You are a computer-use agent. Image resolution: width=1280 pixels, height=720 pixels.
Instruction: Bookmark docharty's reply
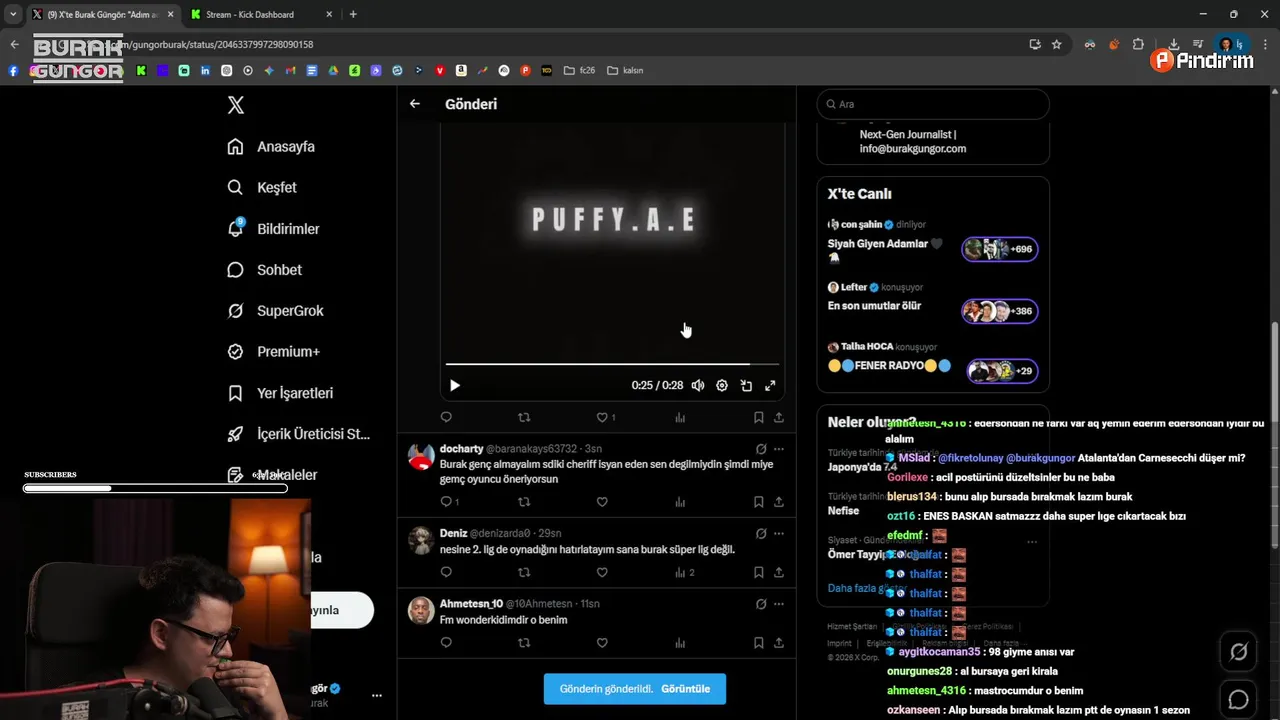[758, 502]
